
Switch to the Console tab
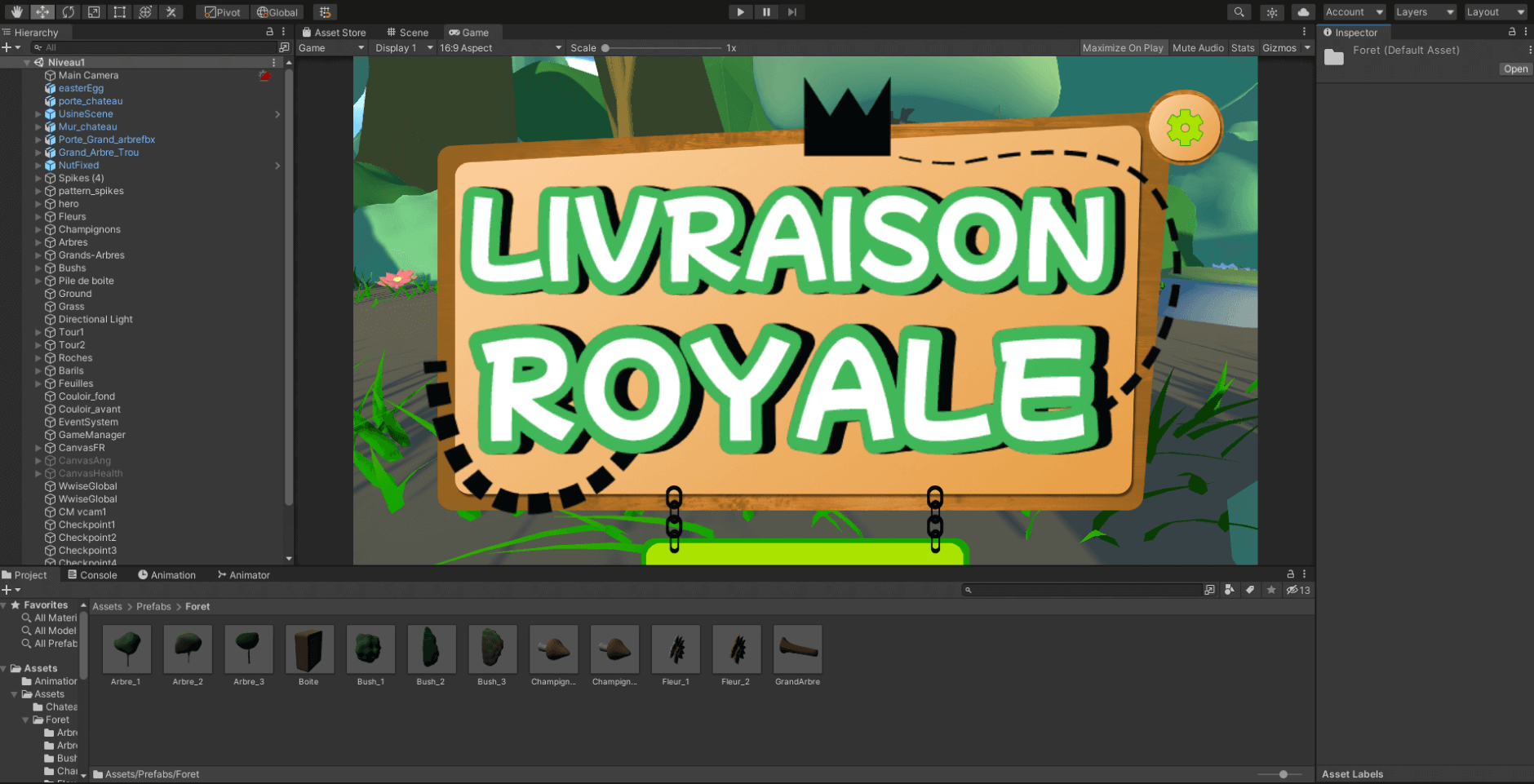tap(92, 575)
